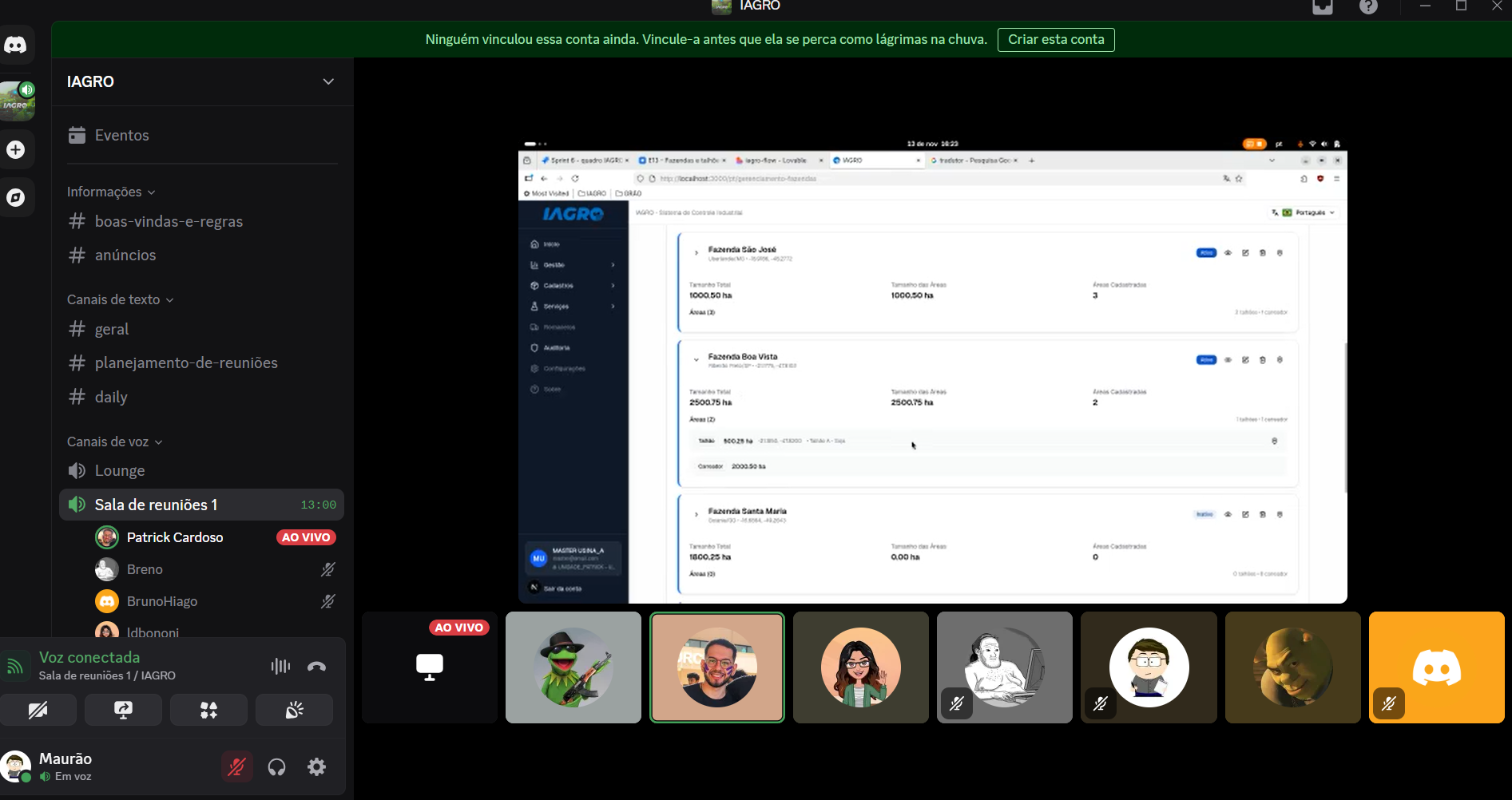
Task: Collapse the Canais de texto category
Action: 120,299
